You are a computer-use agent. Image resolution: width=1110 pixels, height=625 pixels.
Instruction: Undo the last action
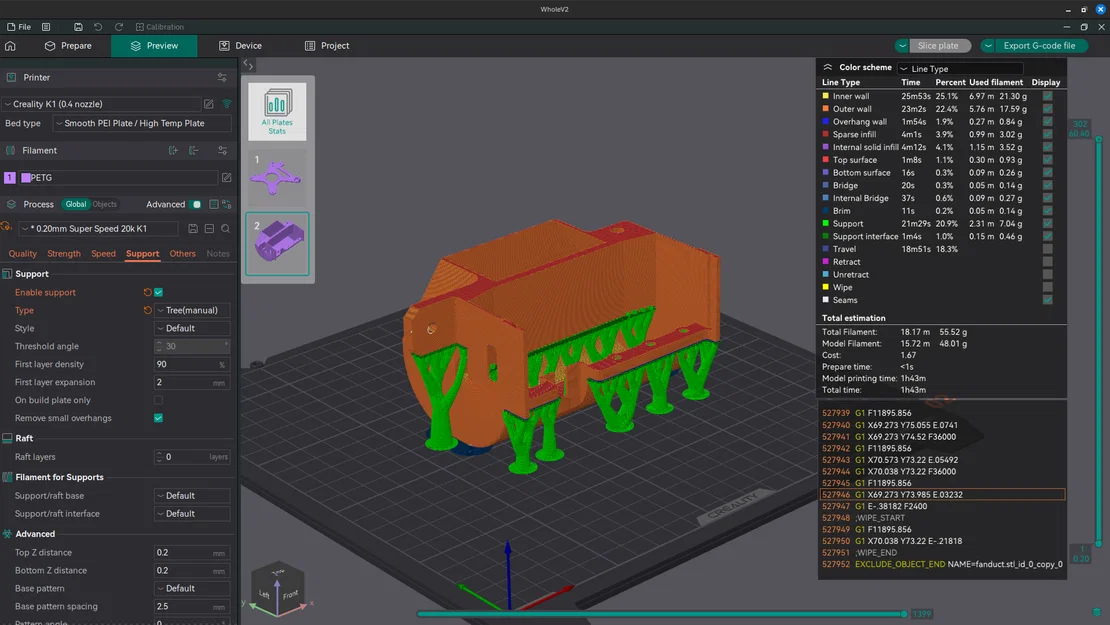[x=98, y=27]
